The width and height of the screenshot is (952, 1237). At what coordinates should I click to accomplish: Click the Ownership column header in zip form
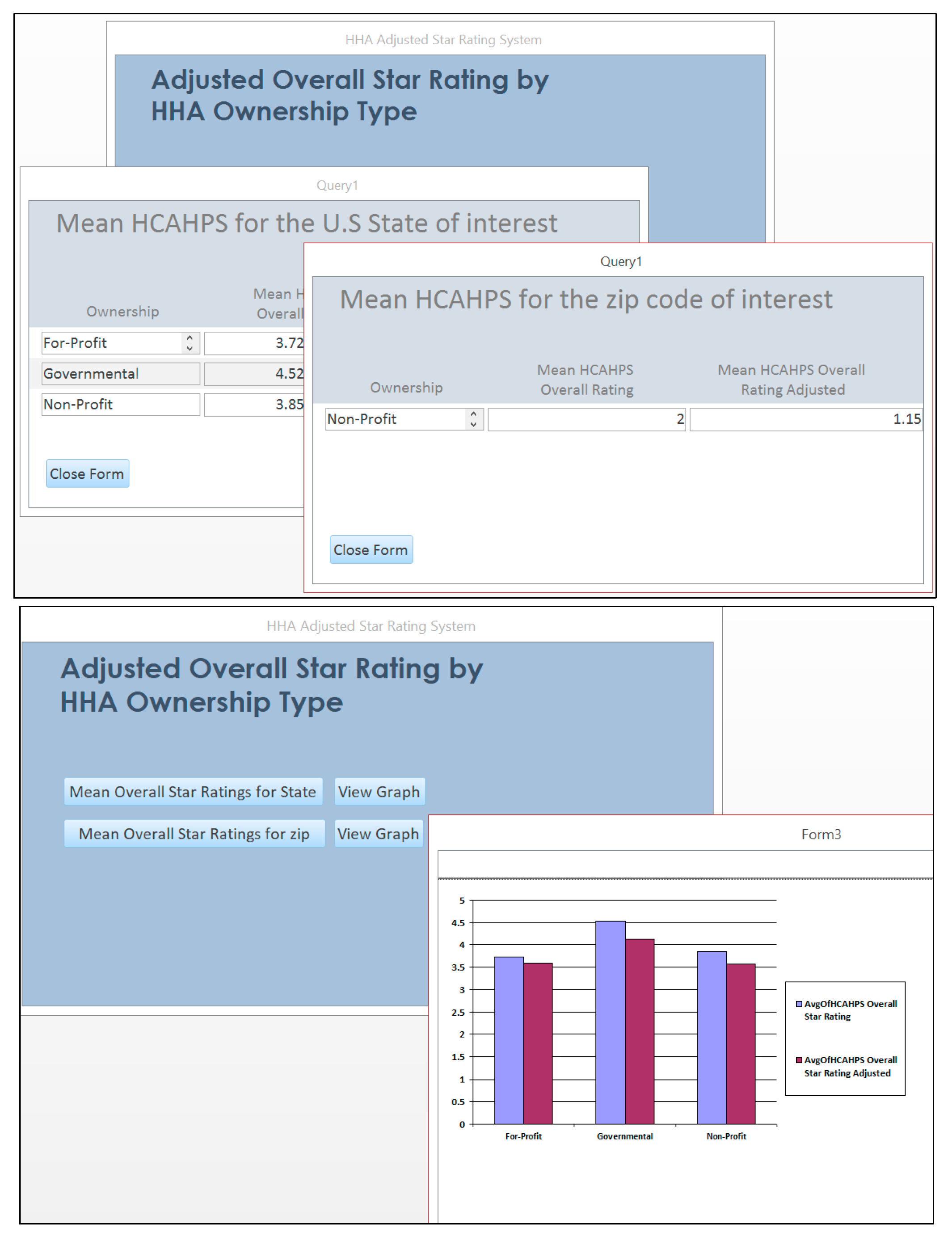(407, 388)
